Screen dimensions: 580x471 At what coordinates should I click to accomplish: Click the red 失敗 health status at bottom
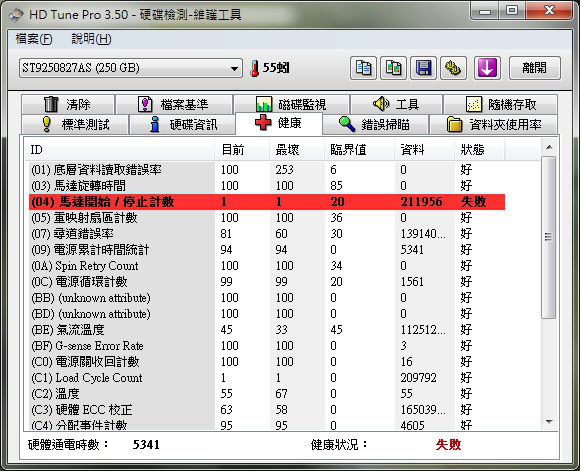(x=448, y=445)
